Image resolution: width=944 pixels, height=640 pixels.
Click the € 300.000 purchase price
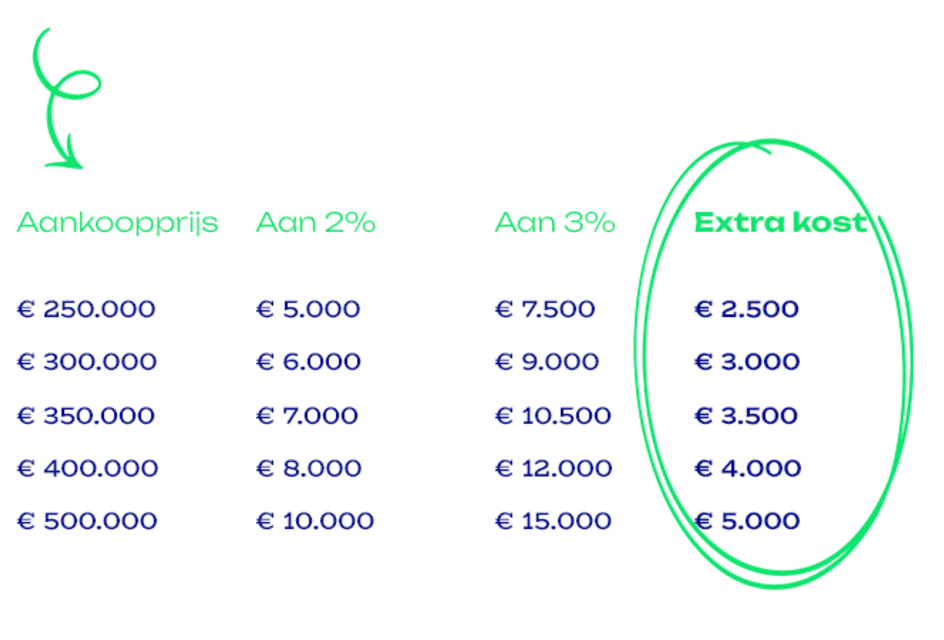87,361
